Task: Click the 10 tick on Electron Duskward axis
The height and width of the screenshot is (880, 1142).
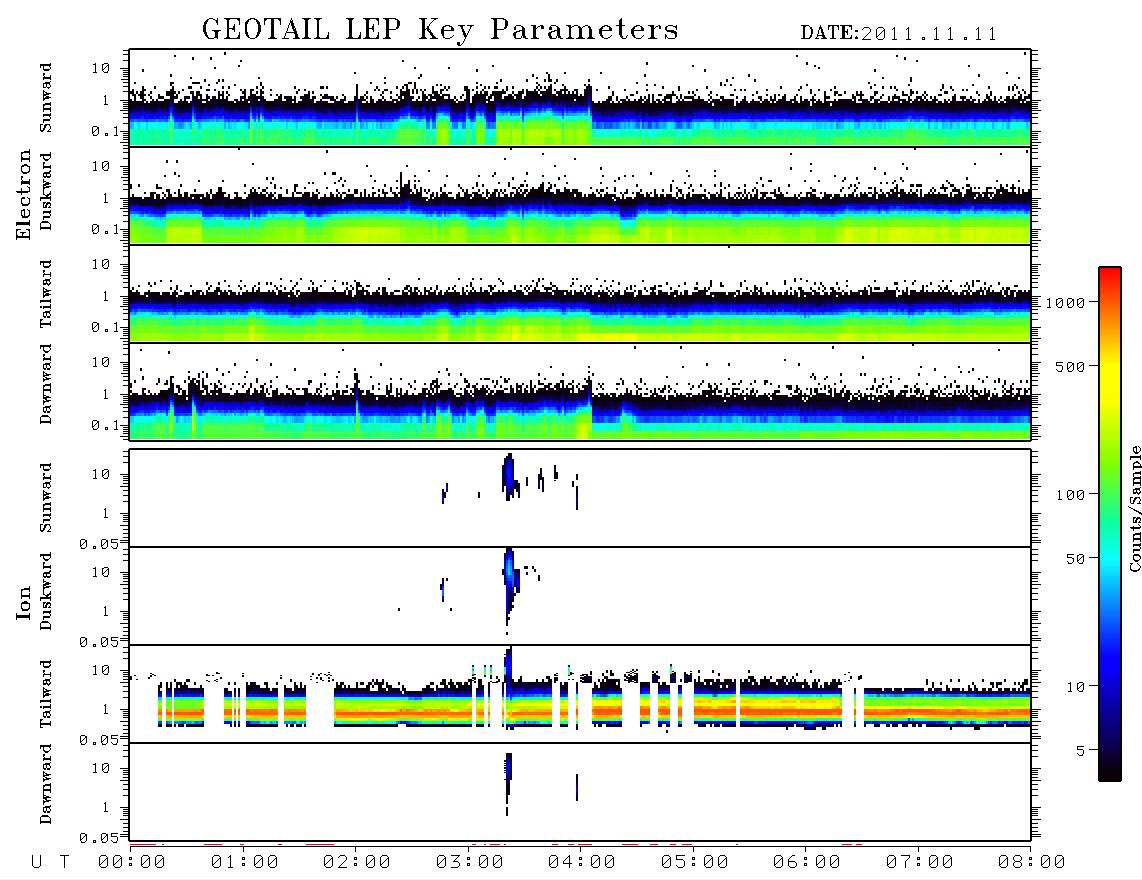Action: [101, 166]
